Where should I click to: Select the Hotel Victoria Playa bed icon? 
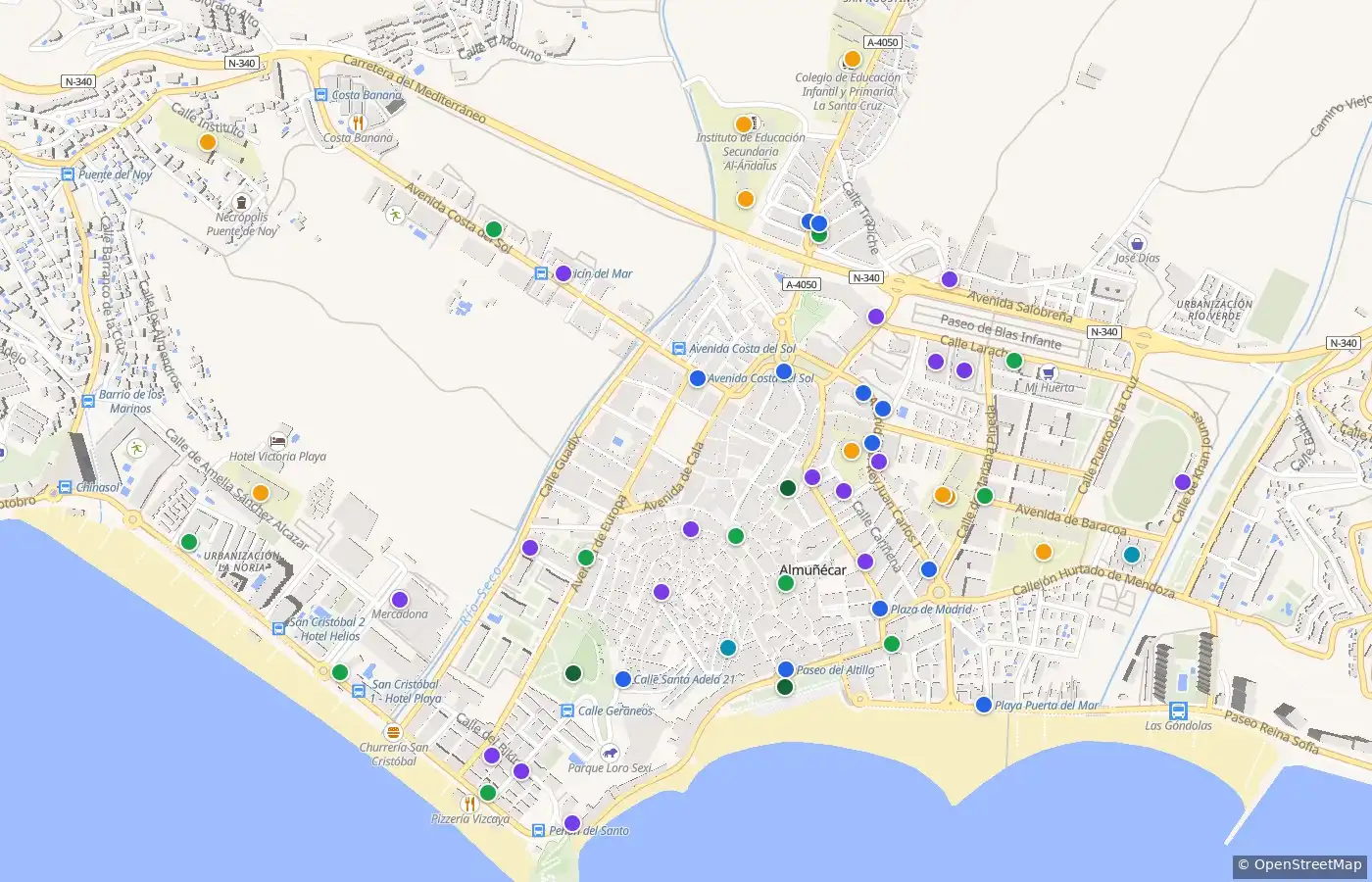[x=278, y=441]
